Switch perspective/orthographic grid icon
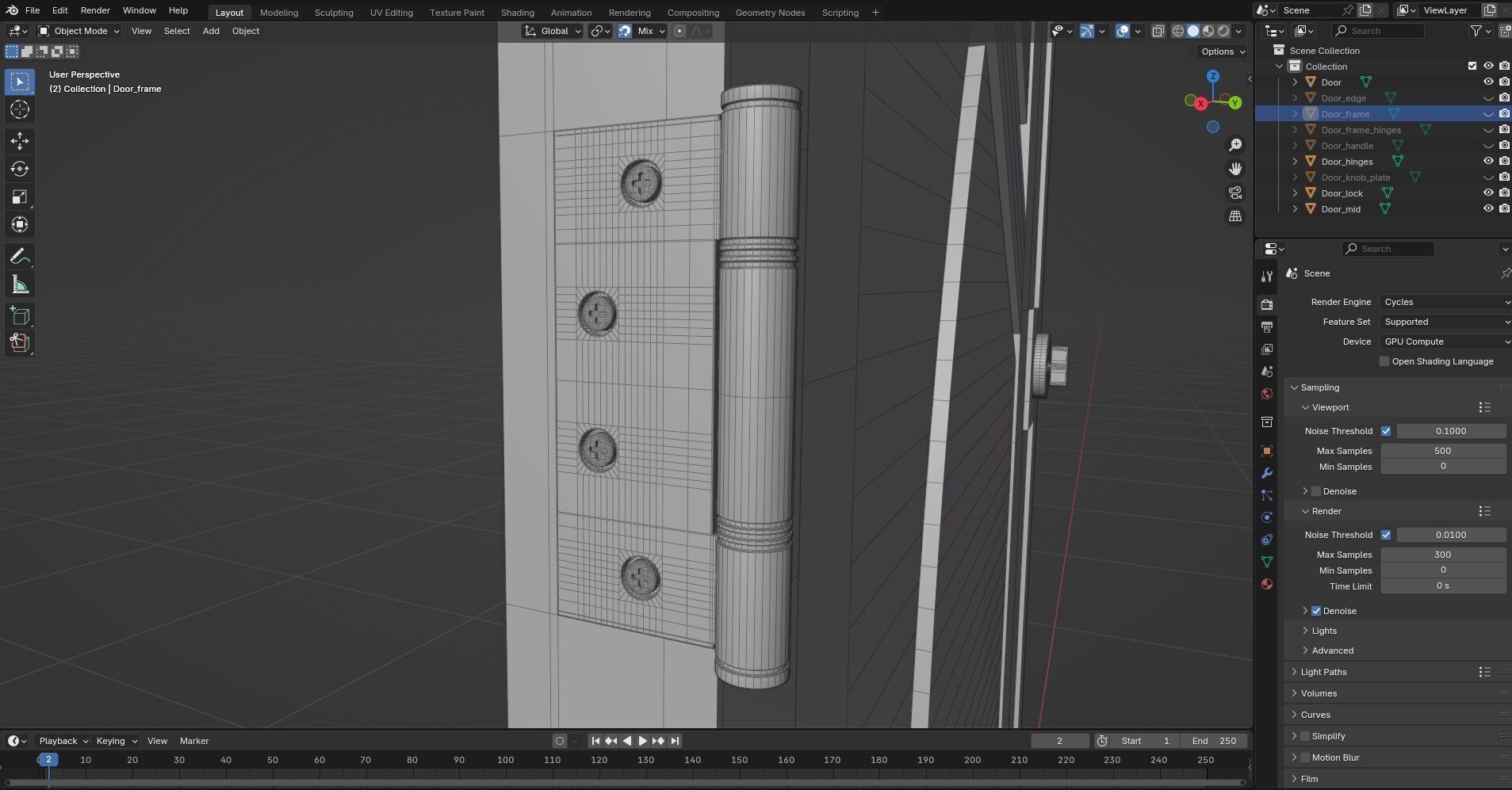 [x=1235, y=216]
